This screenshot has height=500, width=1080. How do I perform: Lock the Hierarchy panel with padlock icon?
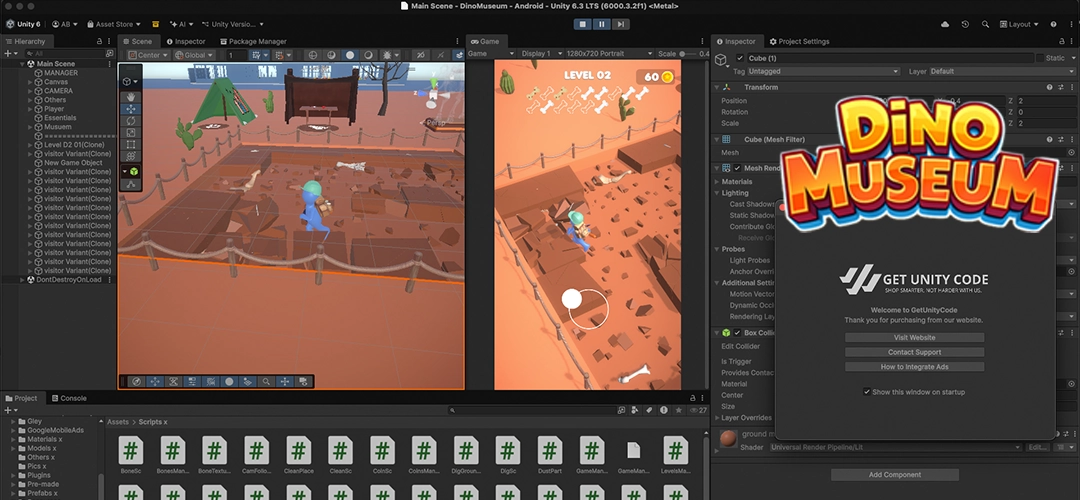click(x=98, y=41)
